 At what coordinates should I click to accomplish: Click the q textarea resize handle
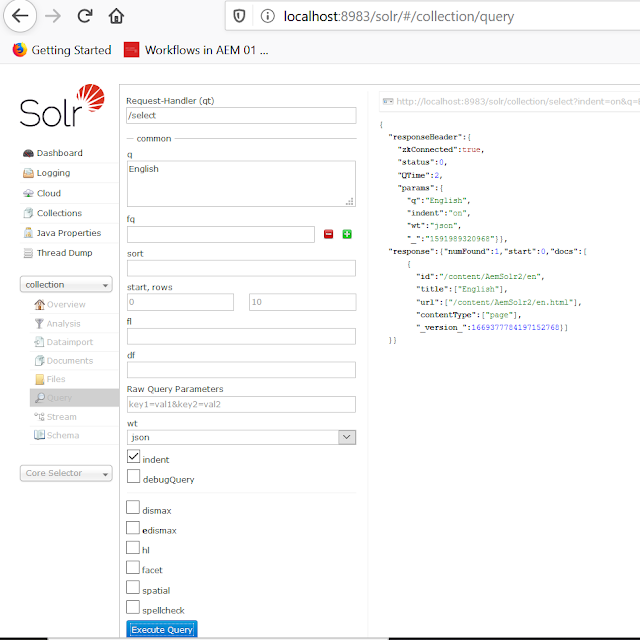350,202
